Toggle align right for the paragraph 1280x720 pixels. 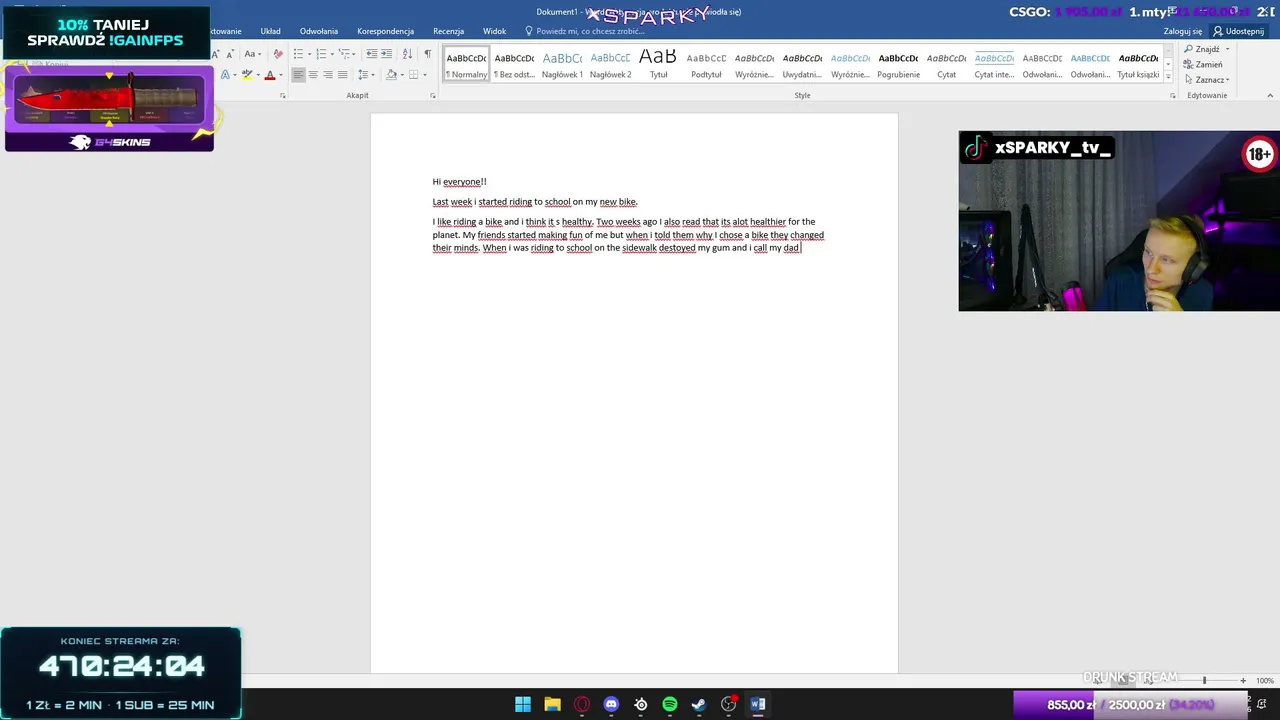click(x=328, y=75)
